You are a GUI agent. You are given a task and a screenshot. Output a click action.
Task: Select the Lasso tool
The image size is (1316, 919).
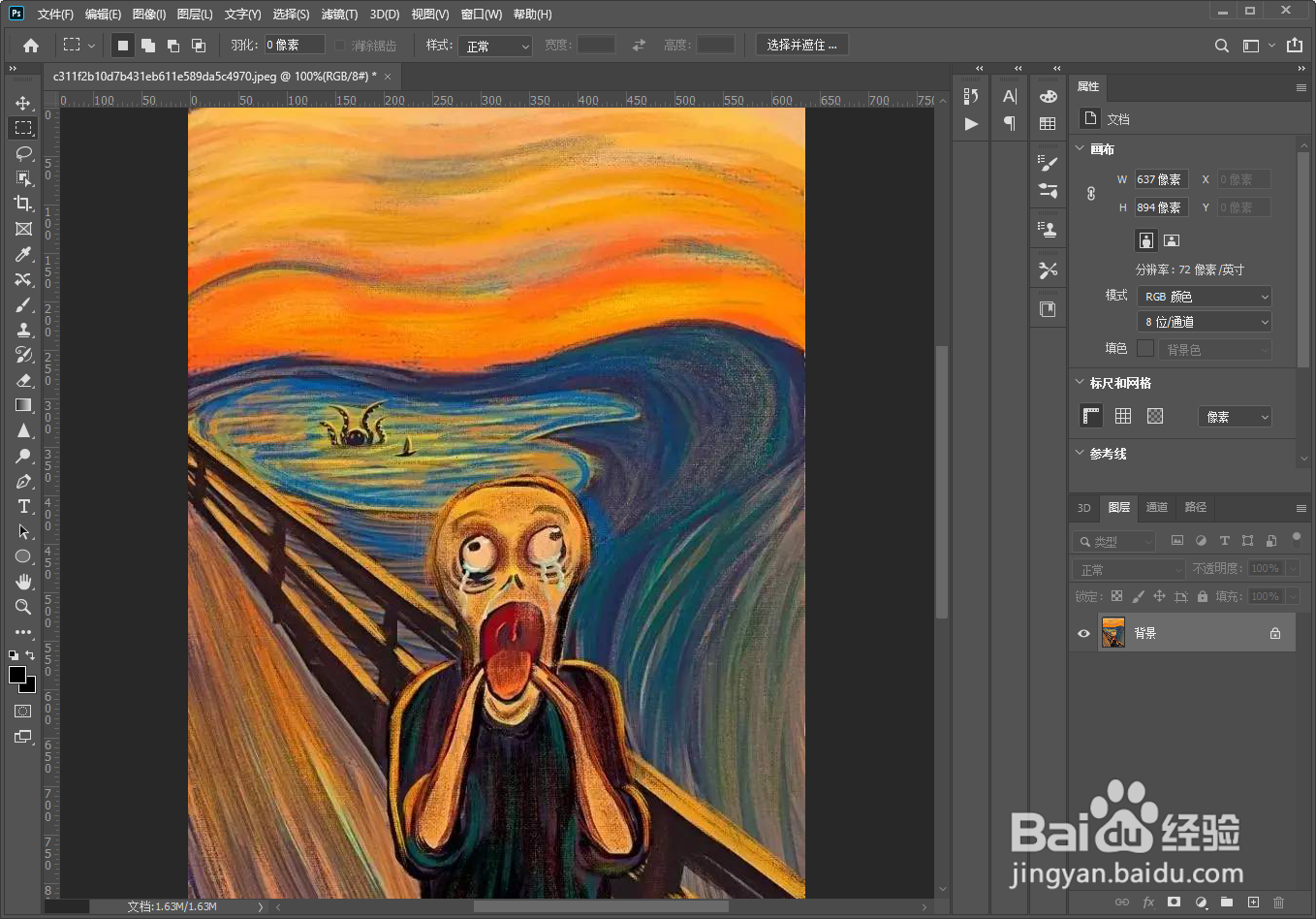coord(23,153)
